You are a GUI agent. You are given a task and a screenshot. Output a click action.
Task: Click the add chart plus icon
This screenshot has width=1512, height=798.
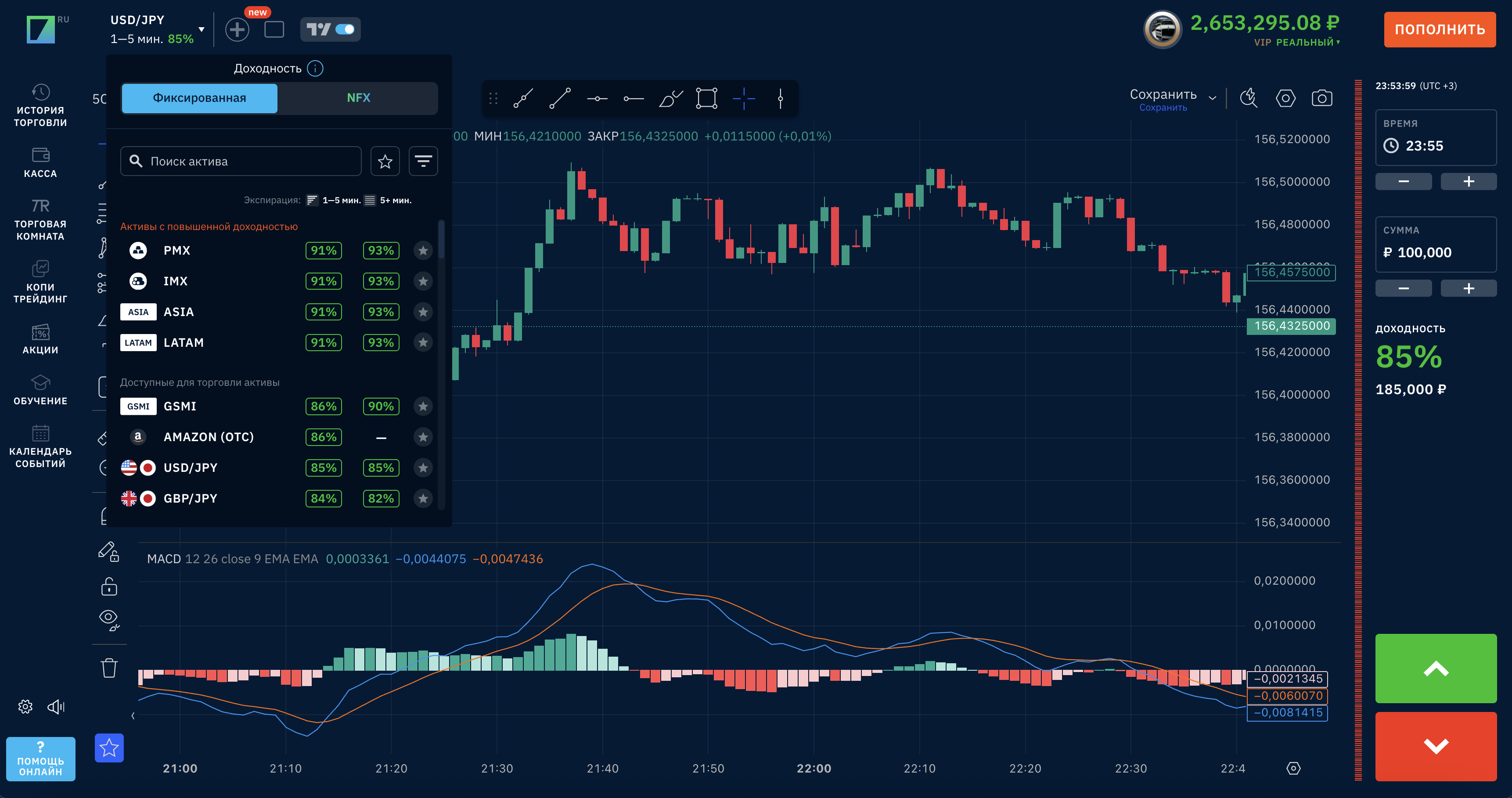click(237, 29)
